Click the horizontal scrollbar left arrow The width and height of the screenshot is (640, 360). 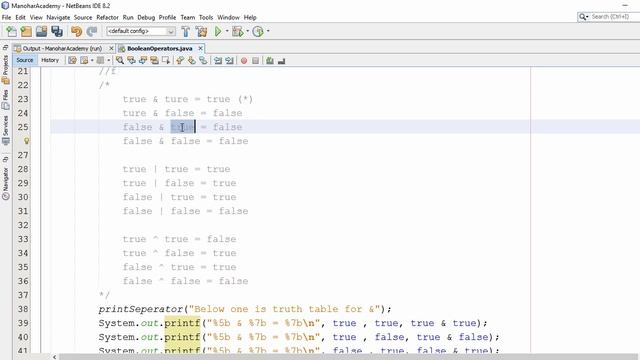(x=54, y=357)
